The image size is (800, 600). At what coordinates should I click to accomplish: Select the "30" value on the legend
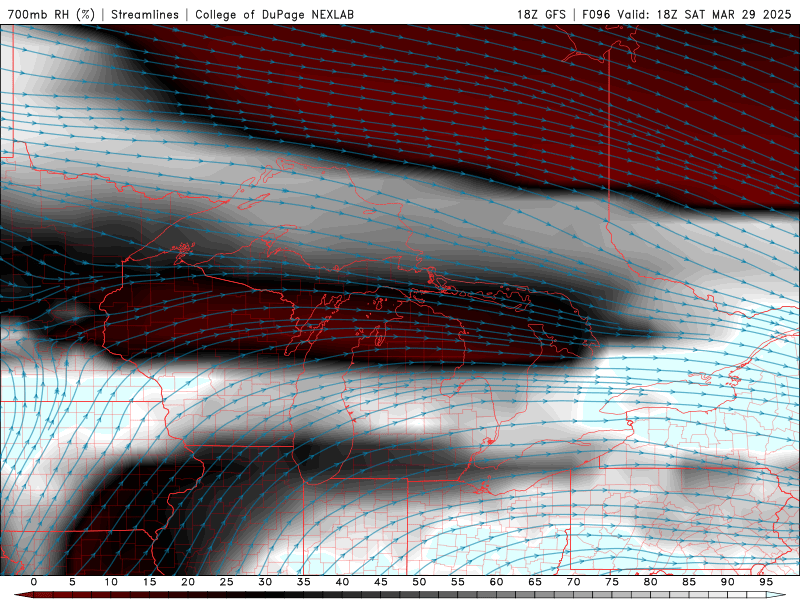(265, 582)
